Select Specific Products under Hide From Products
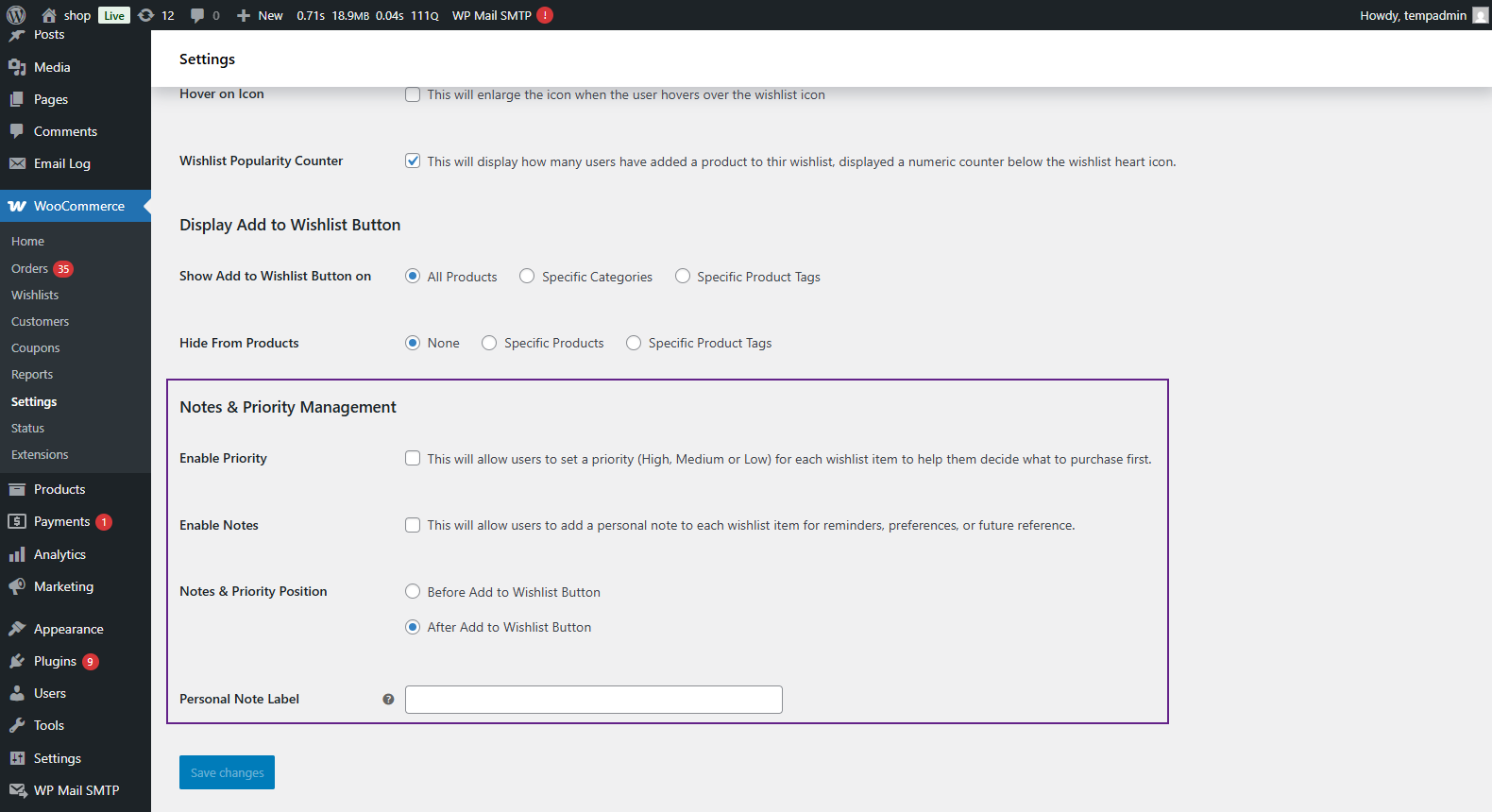Image resolution: width=1492 pixels, height=812 pixels. tap(489, 343)
